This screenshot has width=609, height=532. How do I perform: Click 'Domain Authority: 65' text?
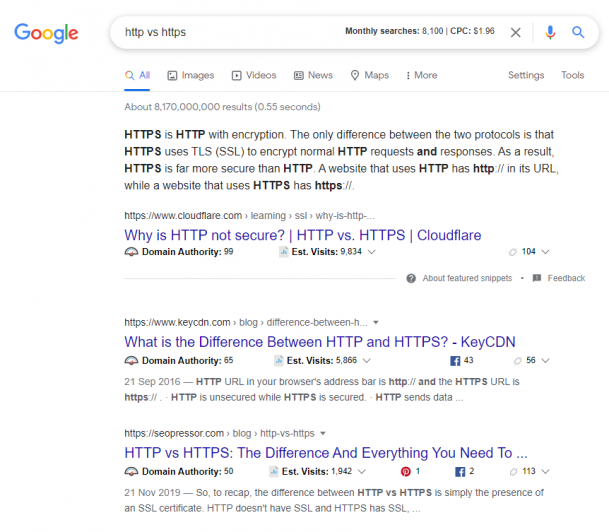pyautogui.click(x=188, y=361)
